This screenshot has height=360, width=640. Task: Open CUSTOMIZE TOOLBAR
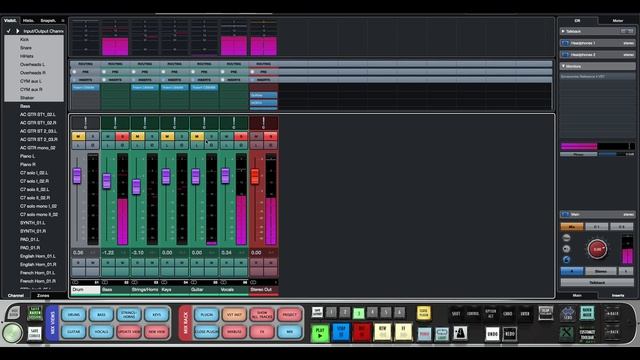pos(587,334)
